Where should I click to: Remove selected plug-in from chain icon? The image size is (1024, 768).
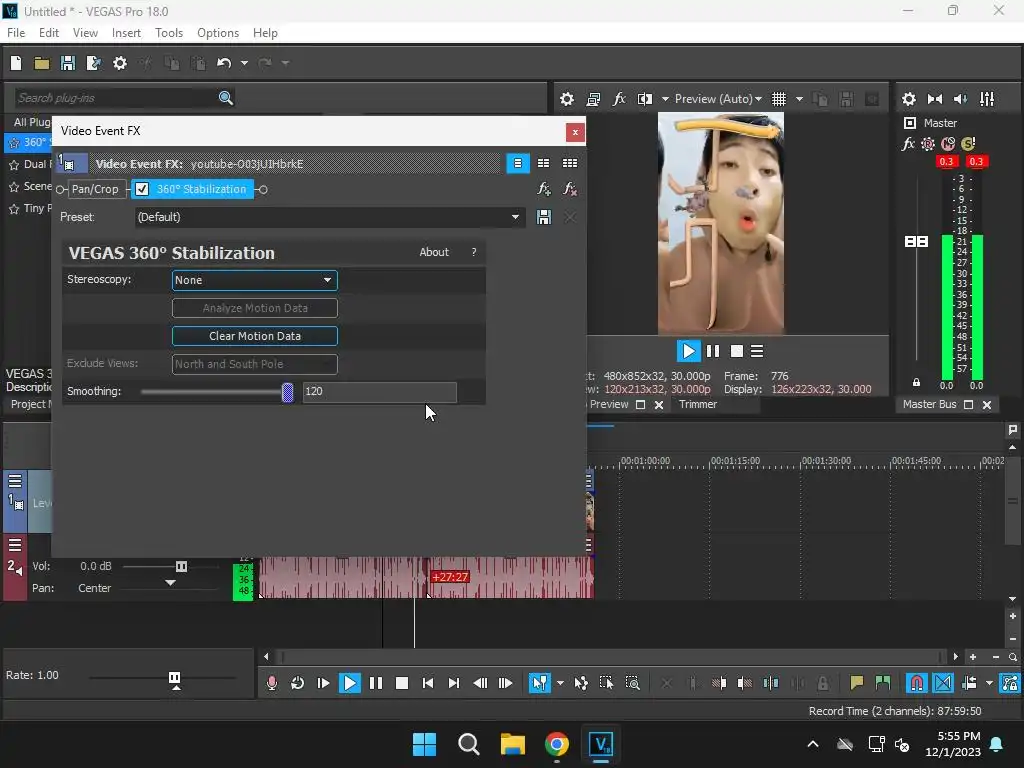pyautogui.click(x=569, y=189)
